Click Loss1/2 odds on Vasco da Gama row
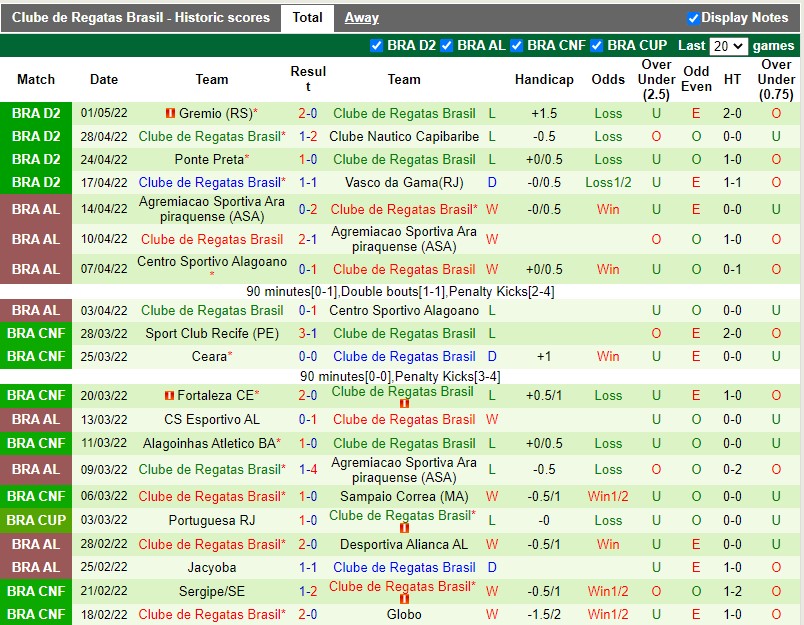 [608, 183]
